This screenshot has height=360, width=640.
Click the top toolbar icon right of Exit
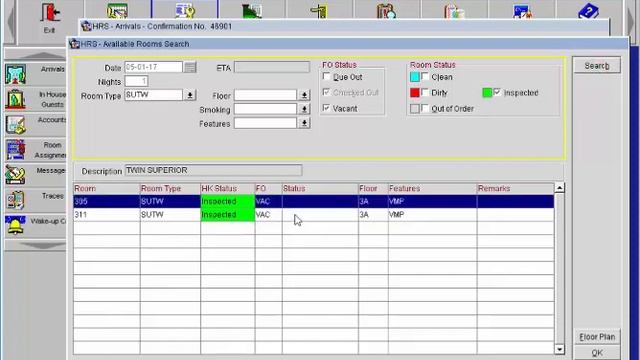(117, 11)
